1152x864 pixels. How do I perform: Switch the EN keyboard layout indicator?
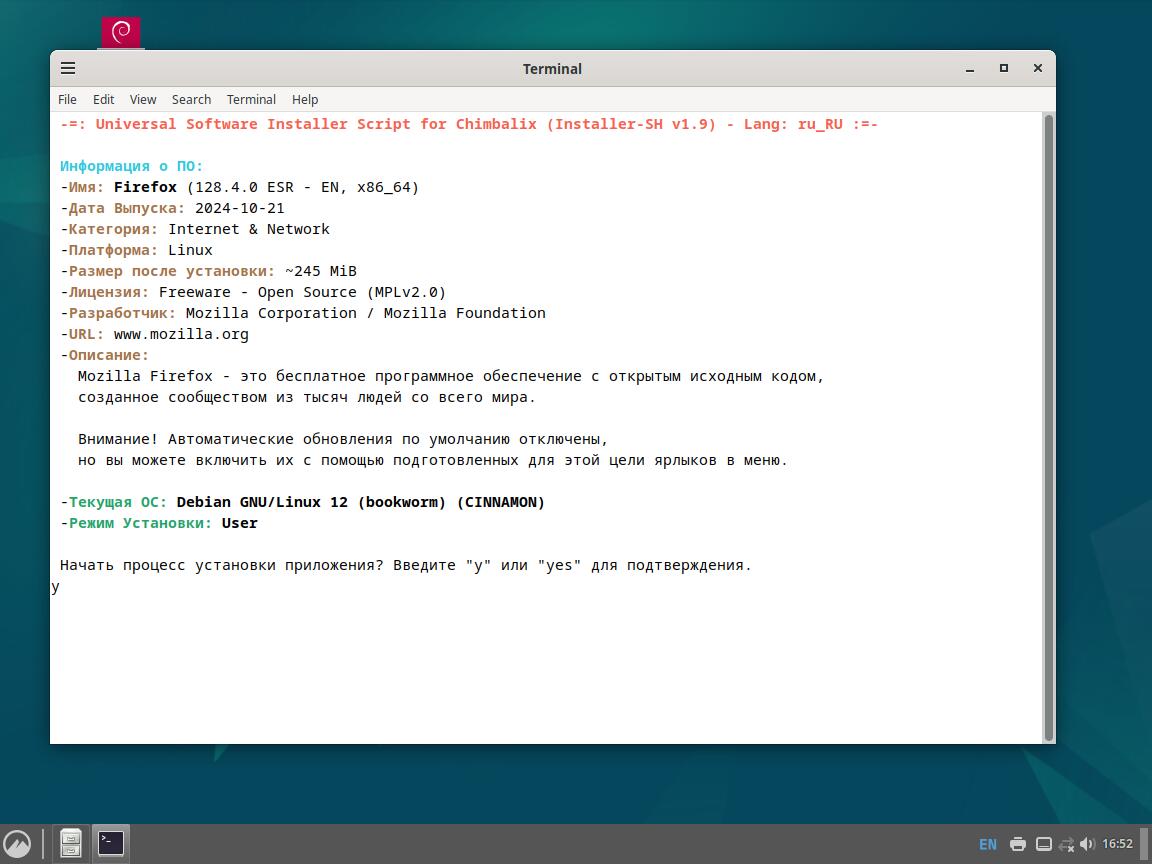pyautogui.click(x=988, y=844)
